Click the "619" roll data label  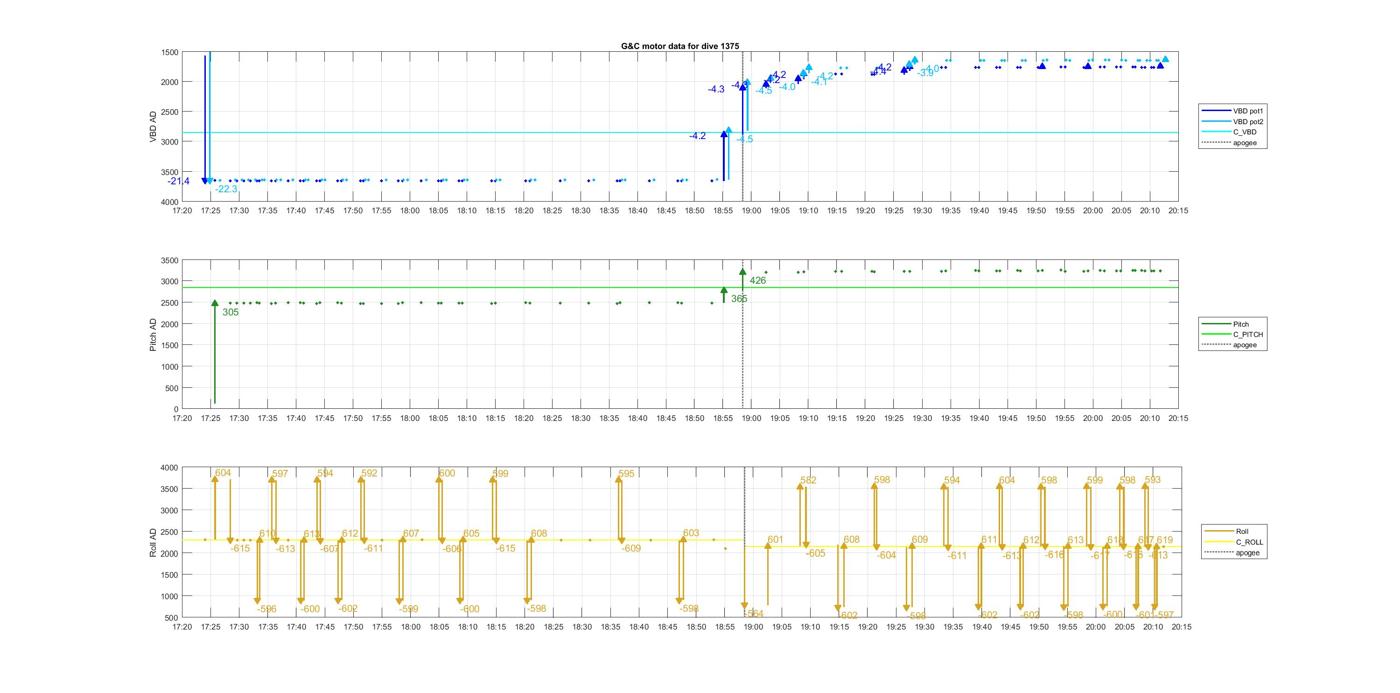(1165, 540)
